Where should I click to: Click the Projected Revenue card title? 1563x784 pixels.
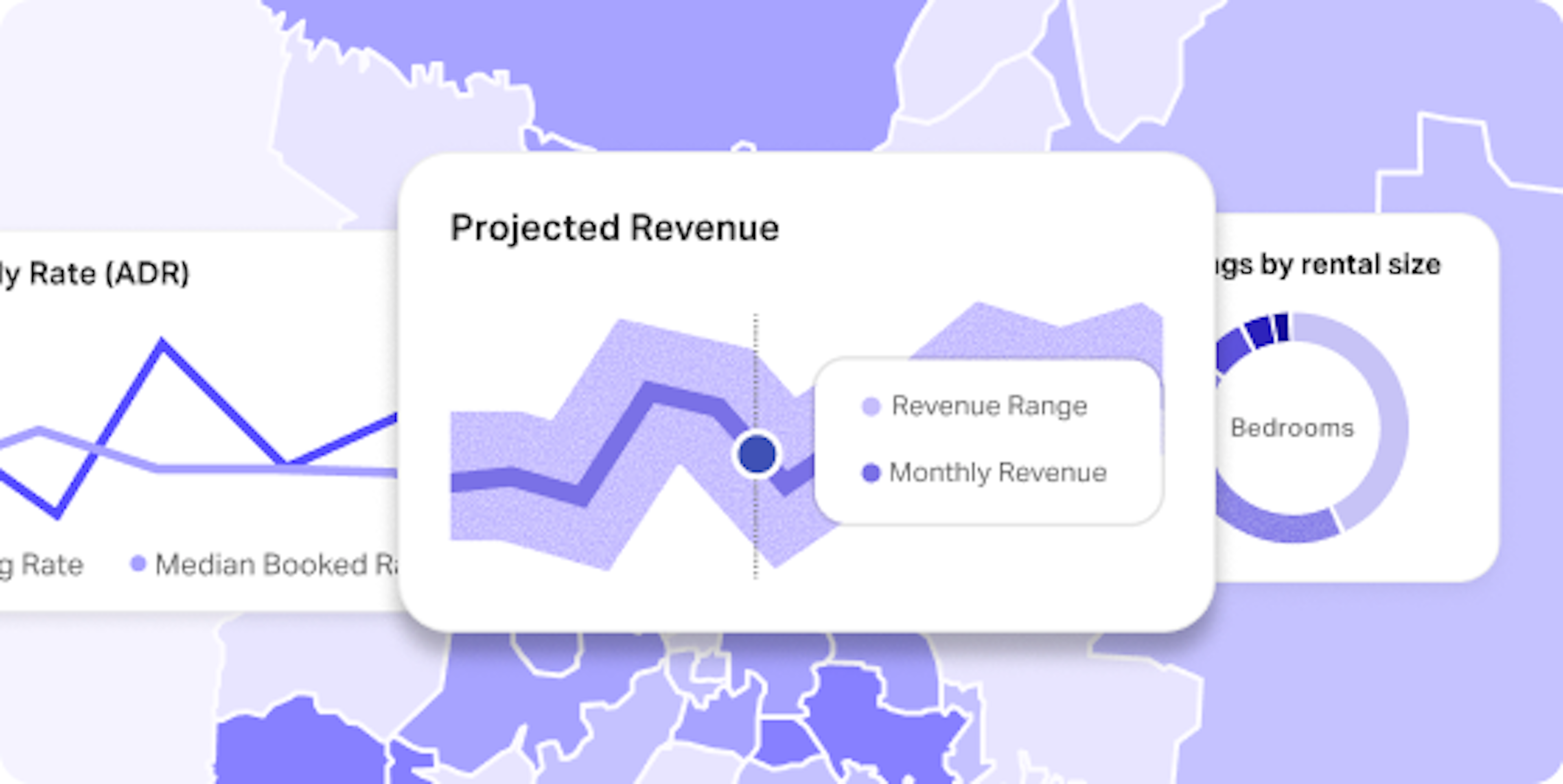pyautogui.click(x=615, y=229)
